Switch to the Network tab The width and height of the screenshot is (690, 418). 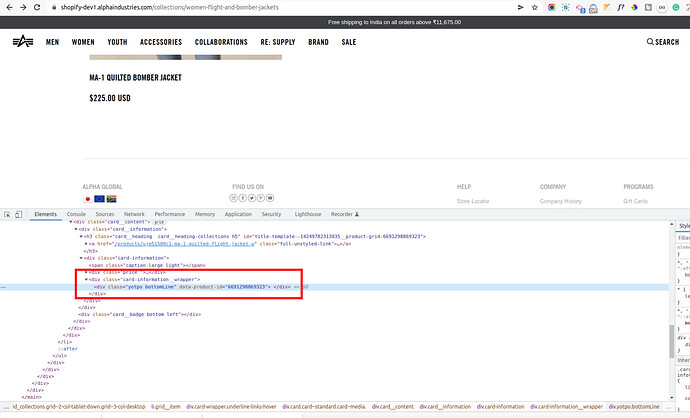point(134,214)
